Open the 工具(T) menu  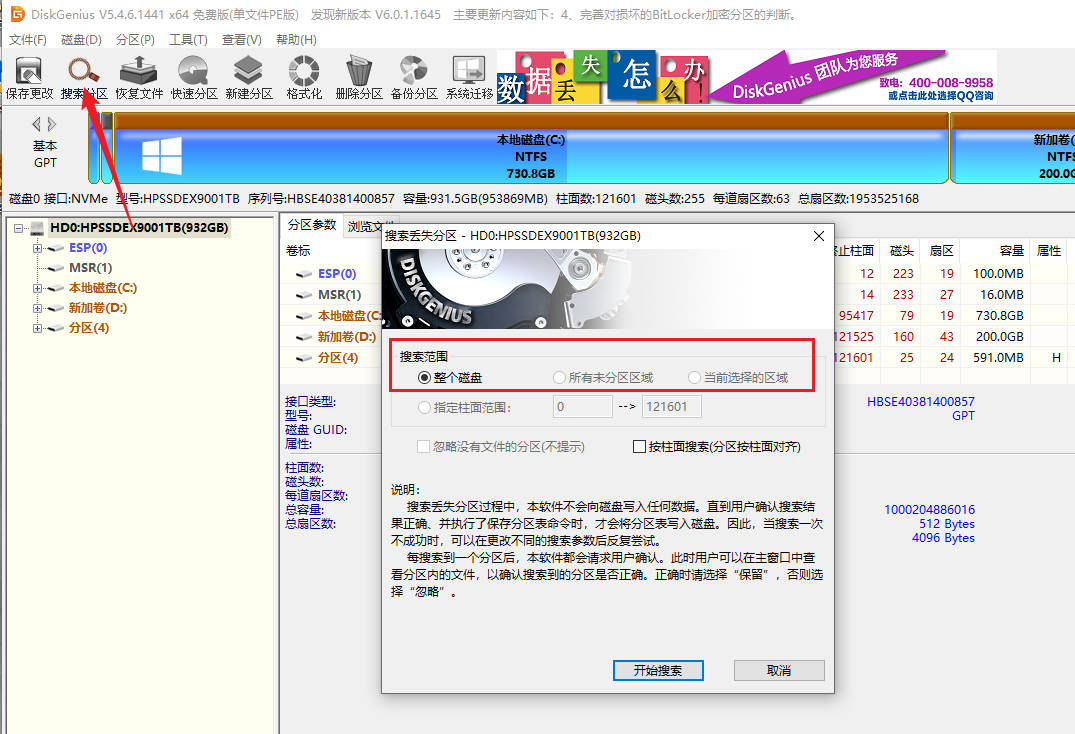pyautogui.click(x=188, y=40)
